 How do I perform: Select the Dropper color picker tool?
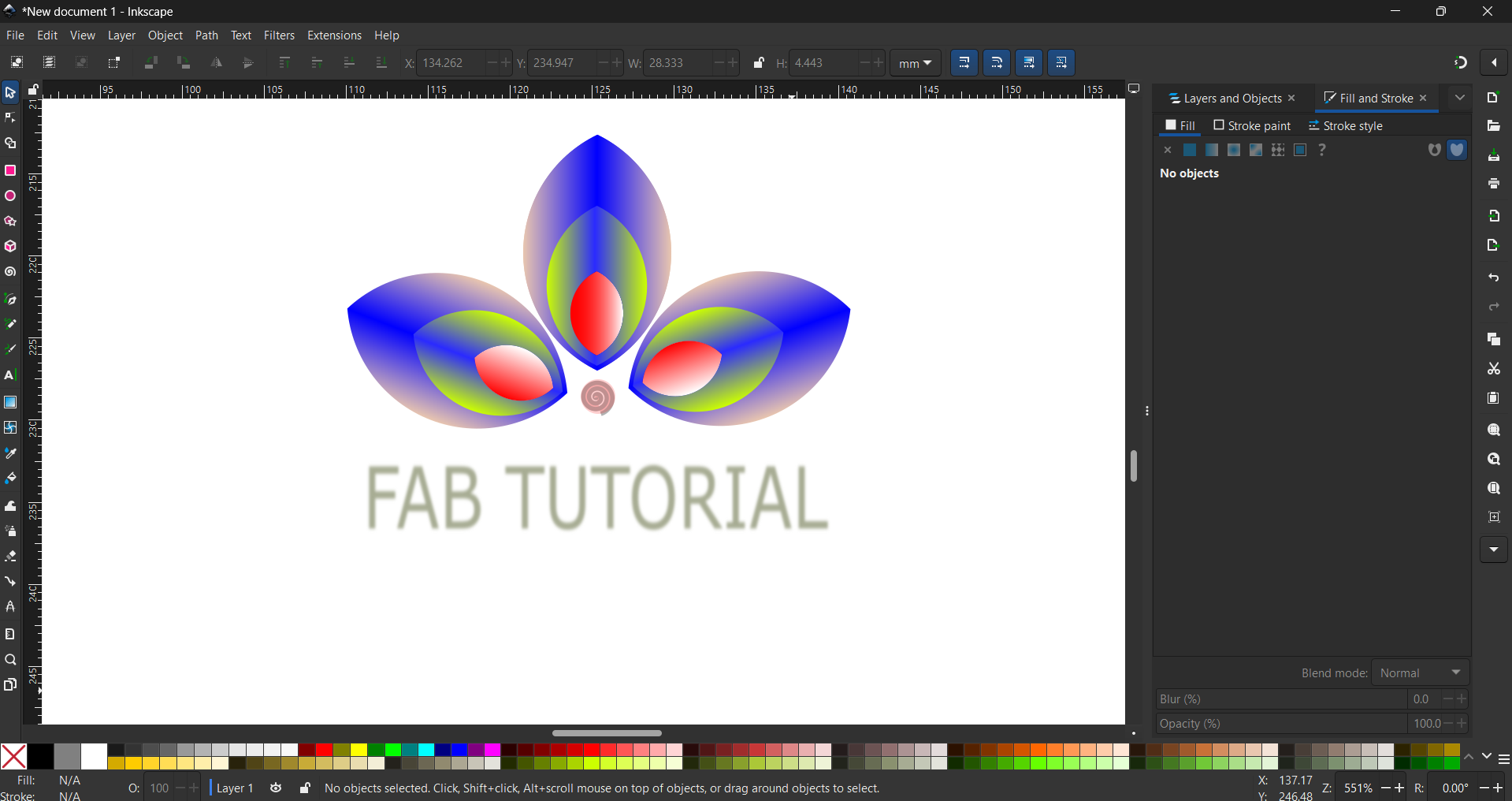point(10,453)
